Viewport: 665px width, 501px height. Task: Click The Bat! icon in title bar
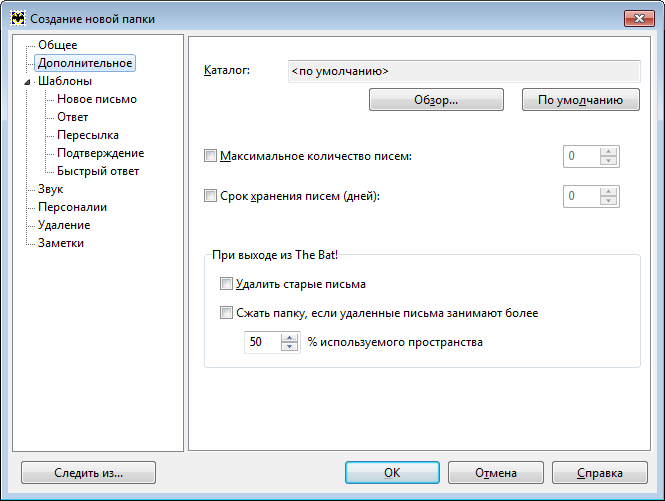pyautogui.click(x=18, y=19)
